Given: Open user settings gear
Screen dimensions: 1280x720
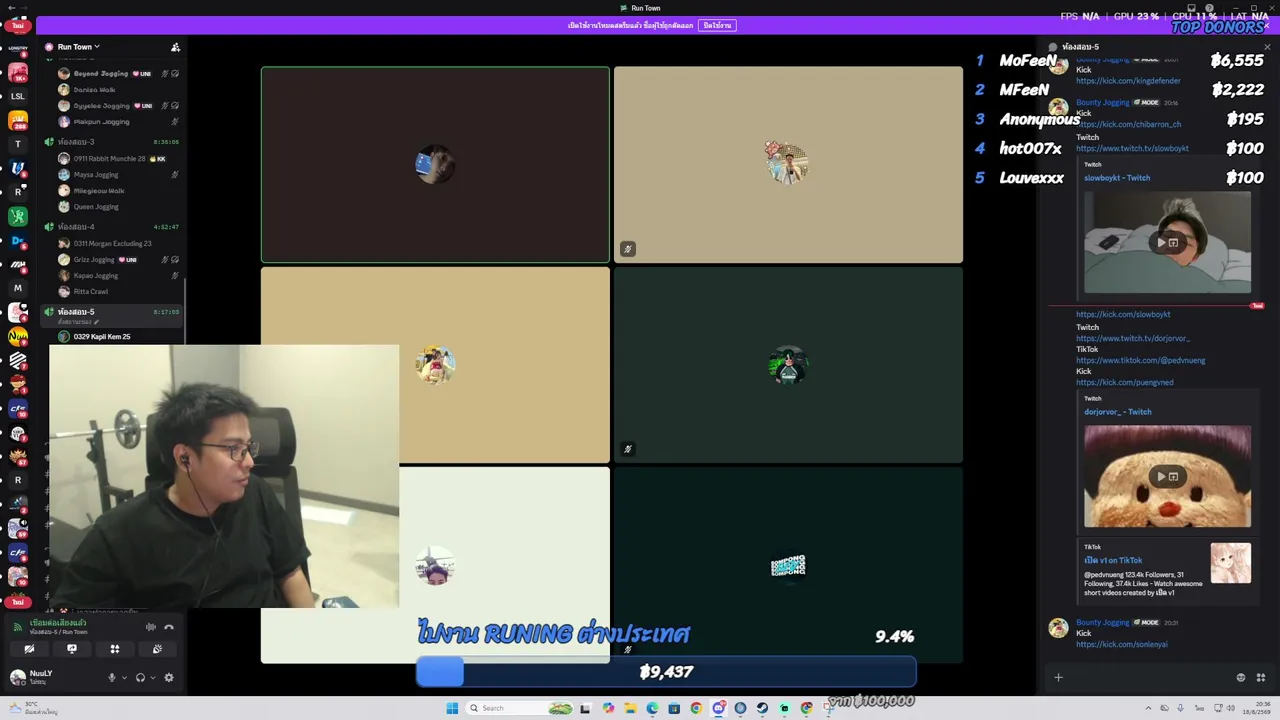Looking at the screenshot, I should 169,678.
